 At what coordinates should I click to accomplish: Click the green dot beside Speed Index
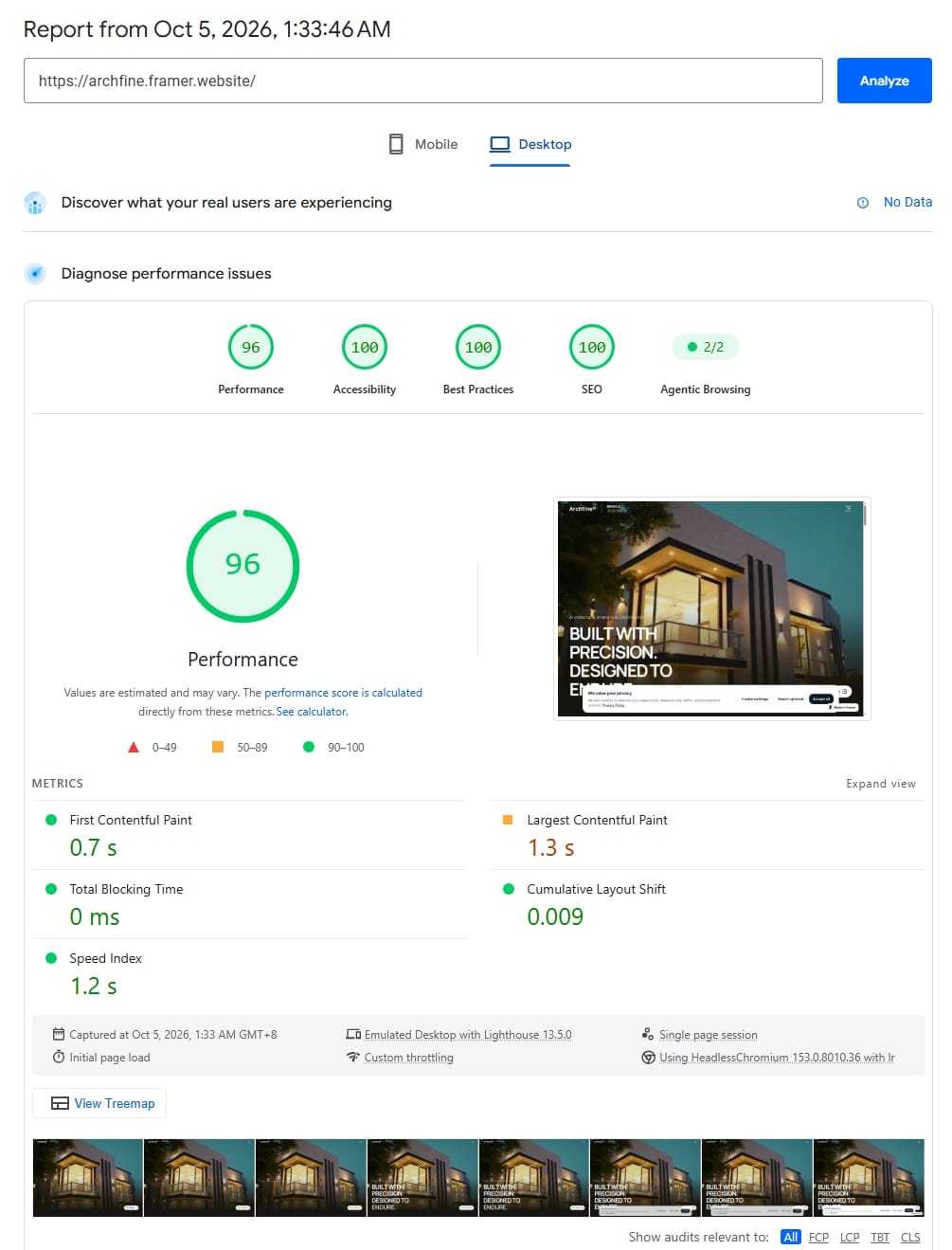click(51, 958)
